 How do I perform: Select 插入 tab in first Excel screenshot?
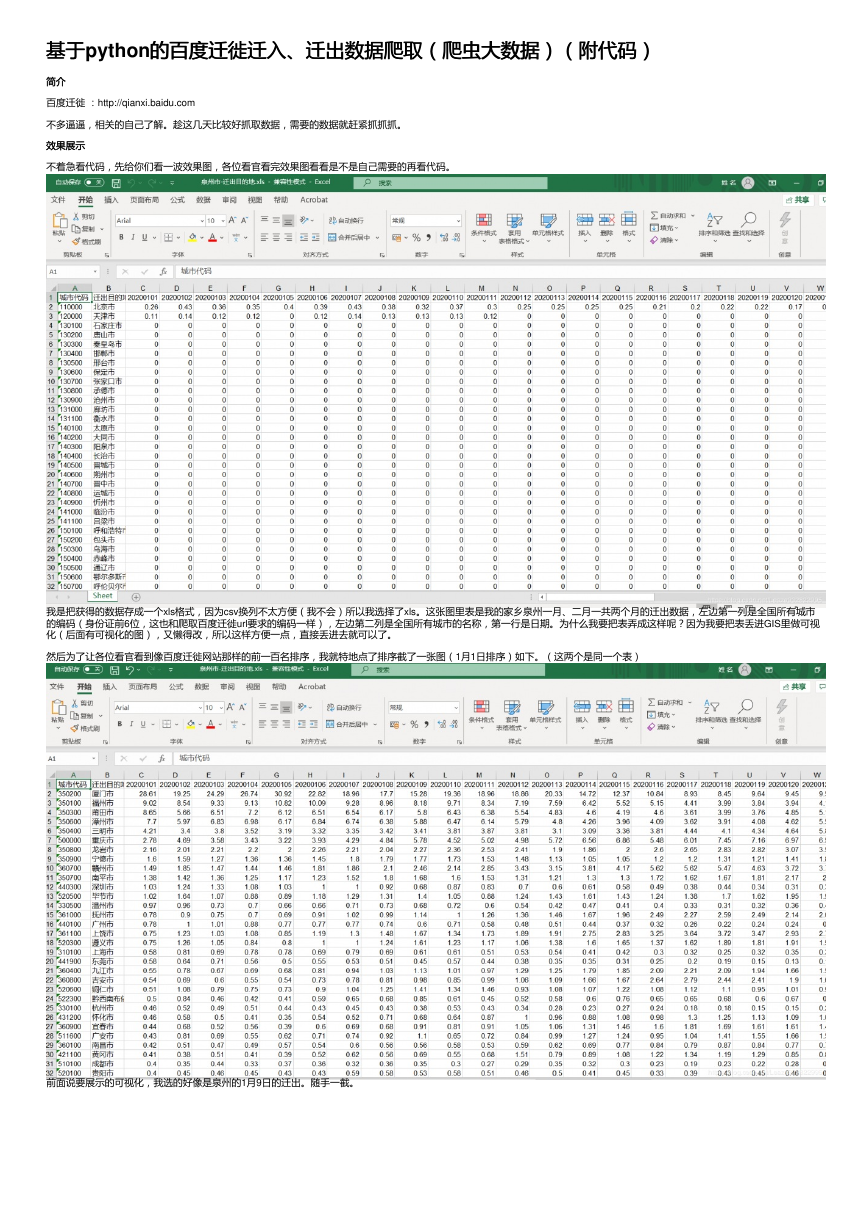(x=111, y=199)
